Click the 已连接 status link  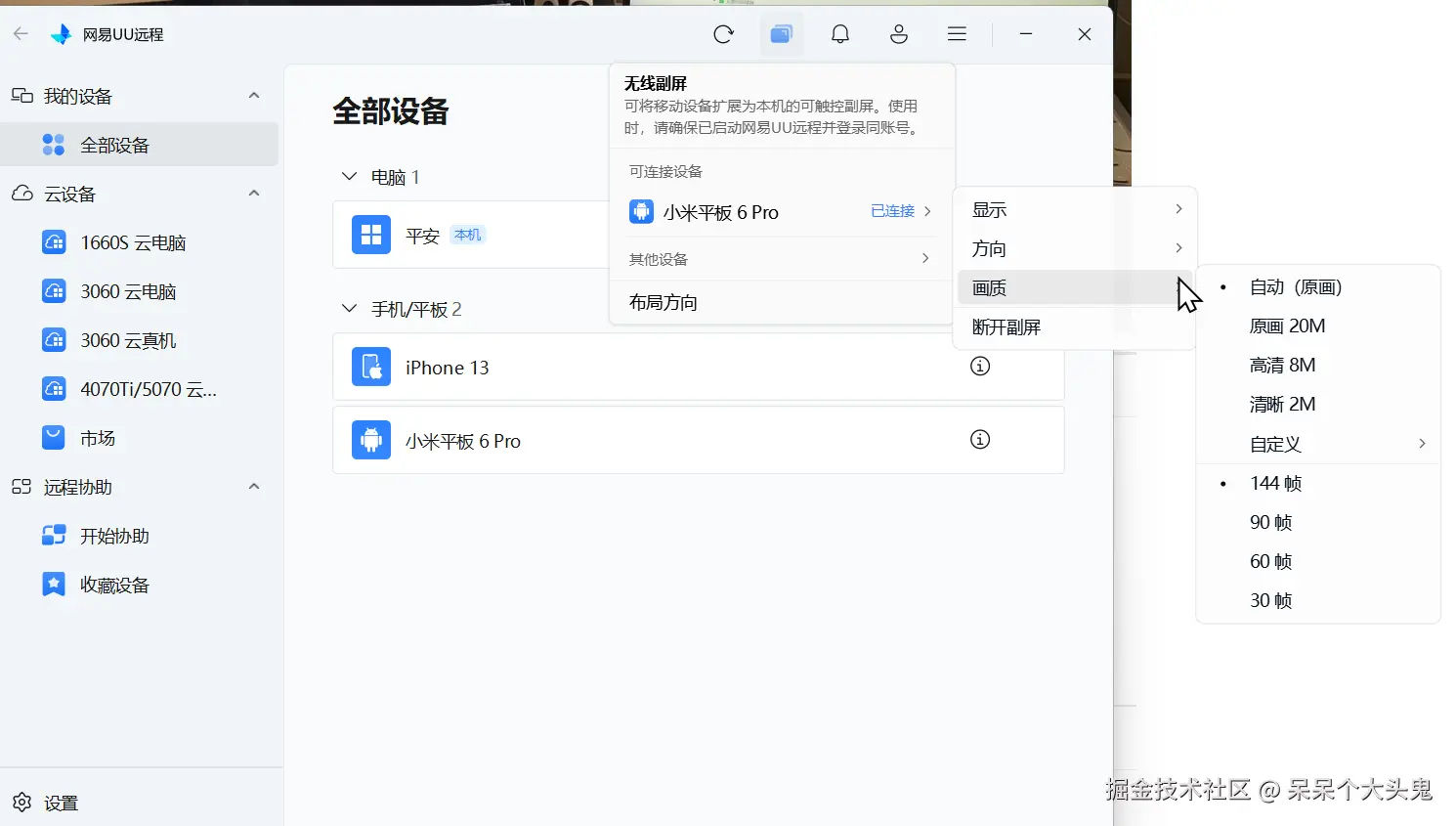tap(892, 211)
